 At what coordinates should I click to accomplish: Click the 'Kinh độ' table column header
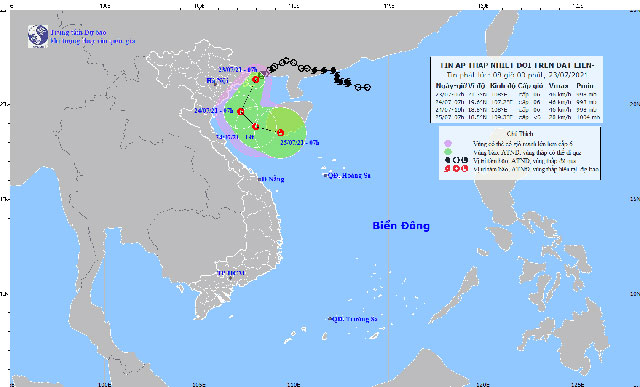point(502,86)
